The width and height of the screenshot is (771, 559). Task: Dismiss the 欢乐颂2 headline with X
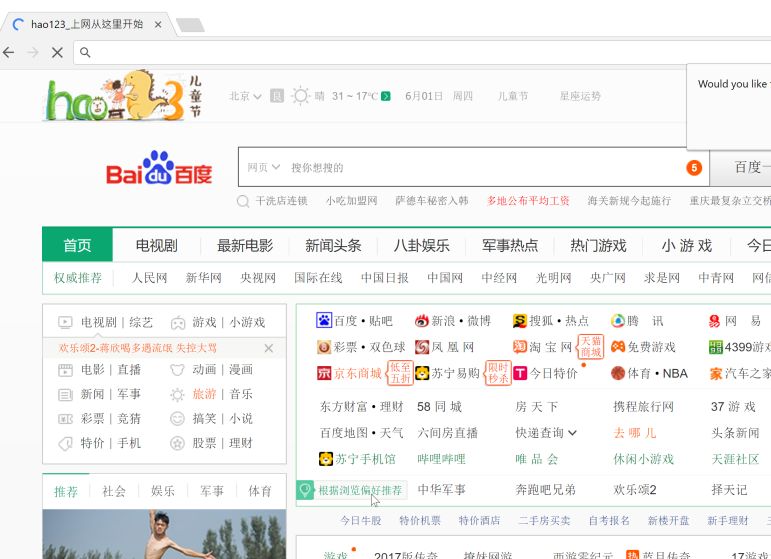[268, 348]
